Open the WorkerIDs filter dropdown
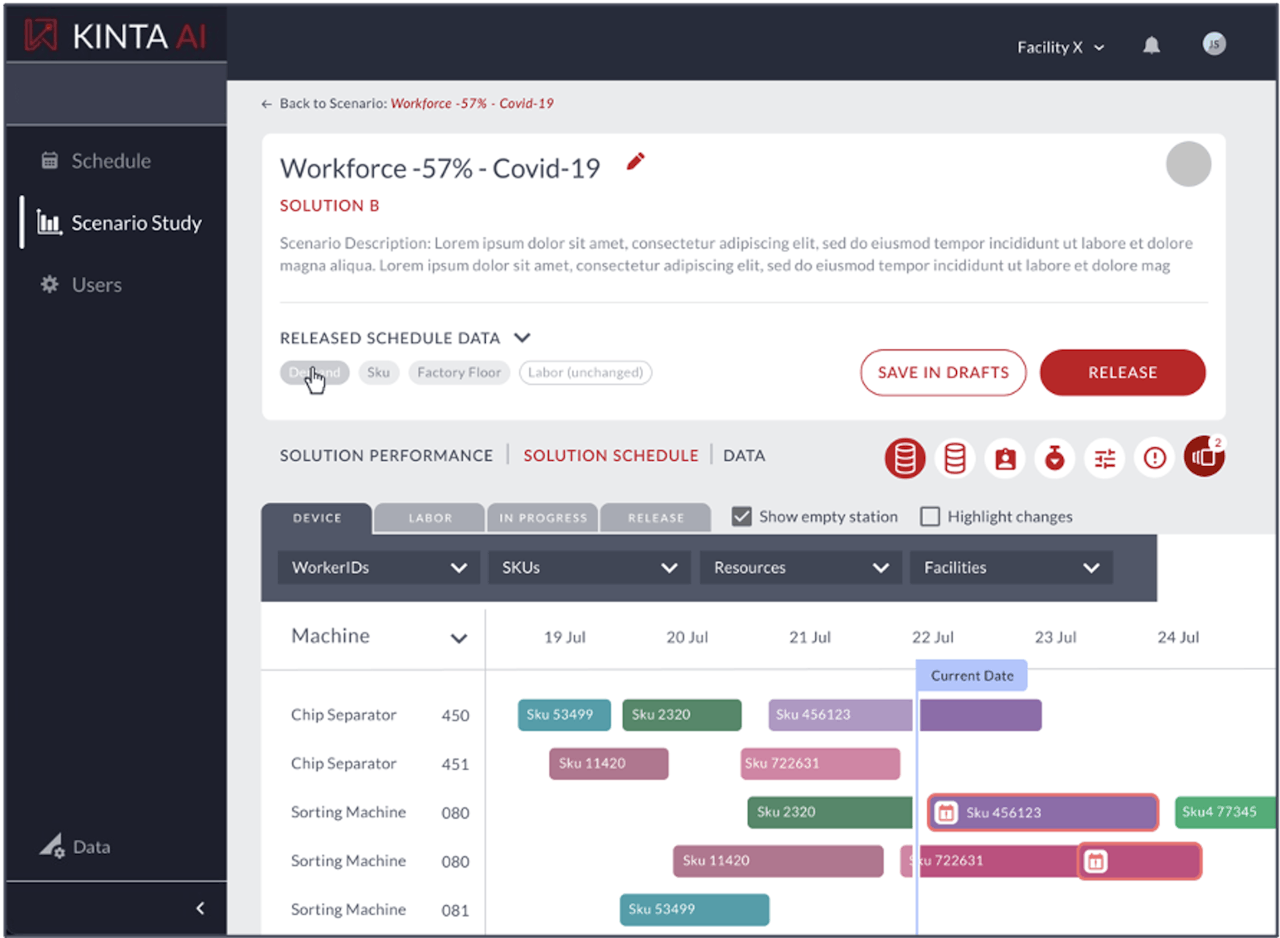Viewport: 1280px width, 938px height. [379, 568]
